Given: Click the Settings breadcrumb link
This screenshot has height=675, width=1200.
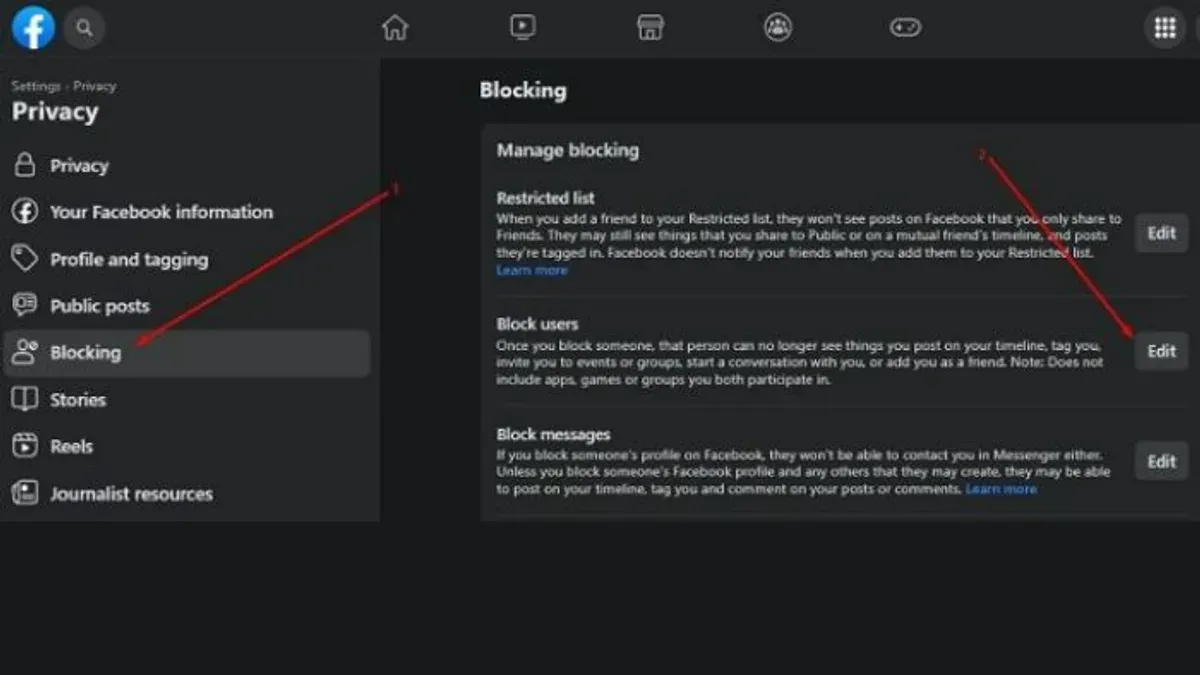Looking at the screenshot, I should tap(35, 87).
